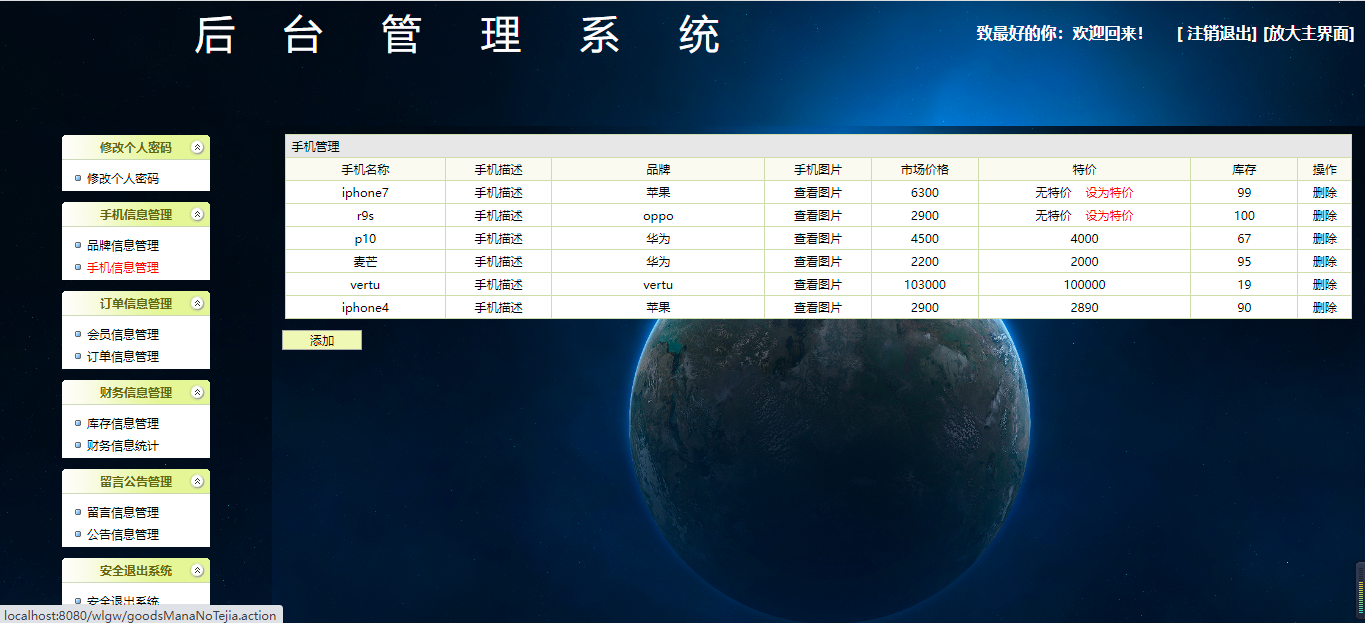Open 手机描述 for iphone4
Image resolution: width=1365 pixels, height=623 pixels.
(x=498, y=307)
